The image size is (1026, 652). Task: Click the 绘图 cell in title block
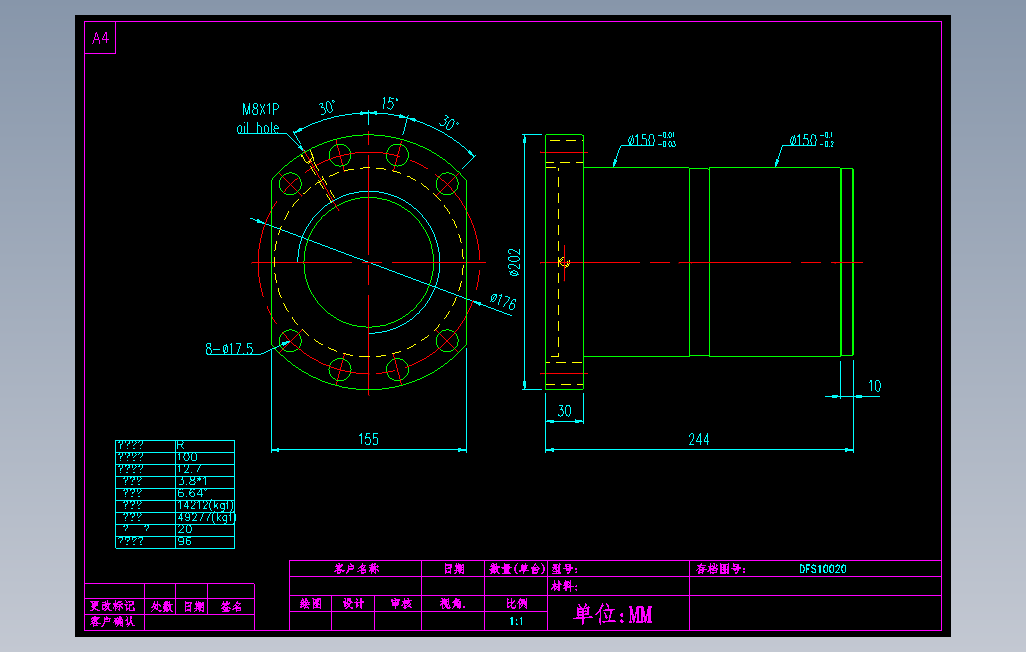pyautogui.click(x=311, y=604)
